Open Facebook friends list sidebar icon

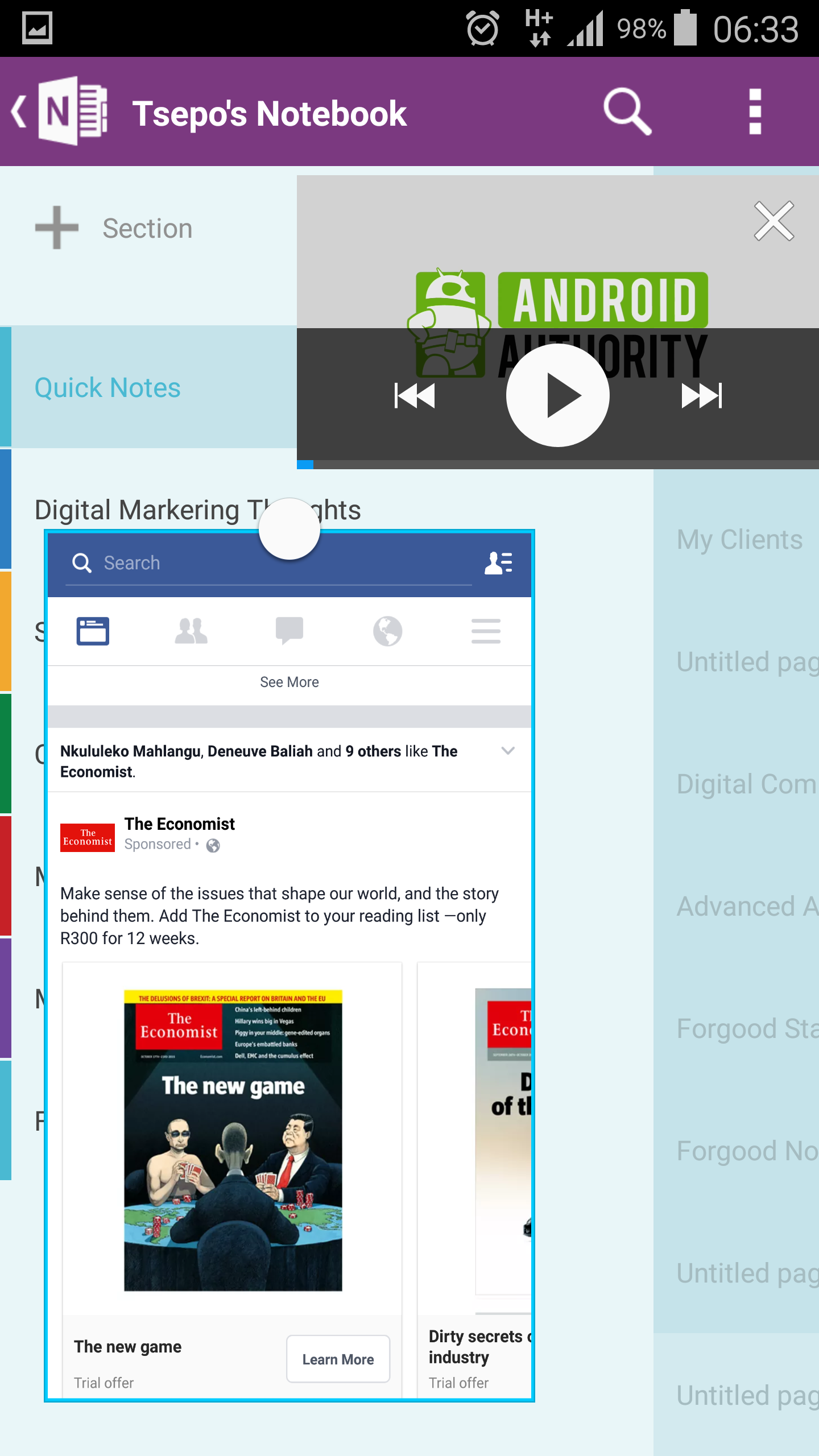pos(499,562)
